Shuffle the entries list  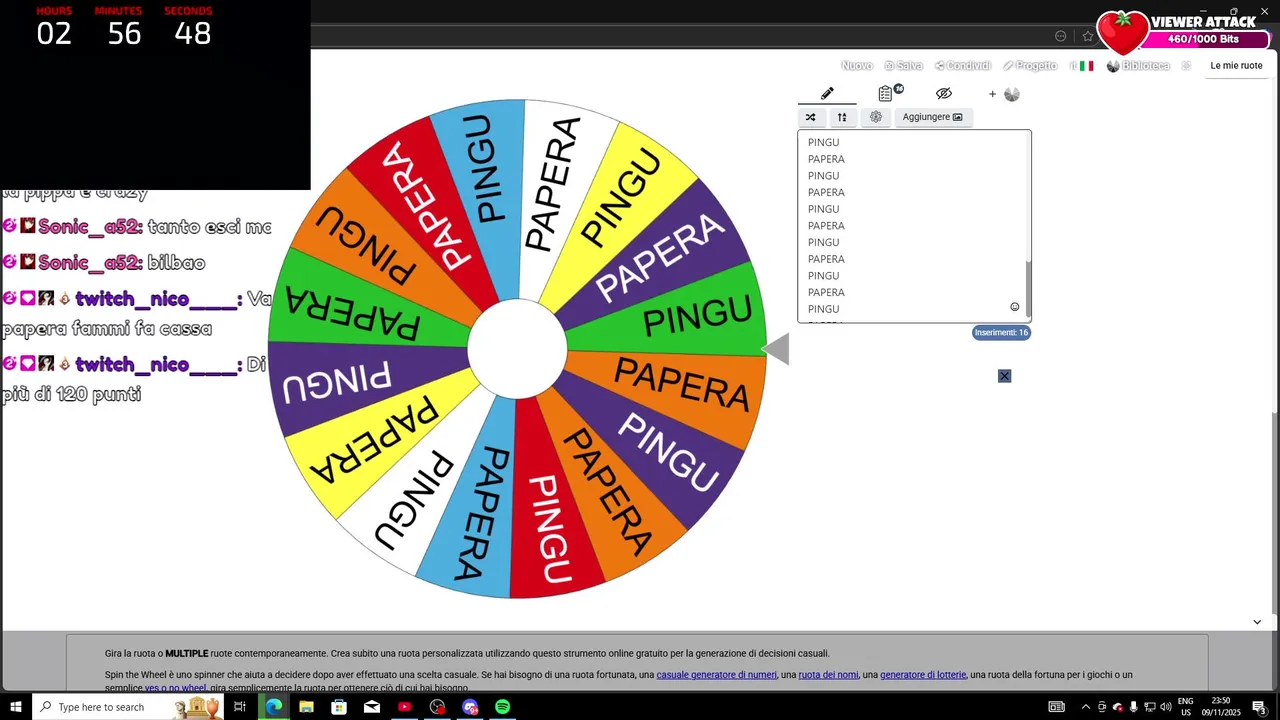coord(811,117)
